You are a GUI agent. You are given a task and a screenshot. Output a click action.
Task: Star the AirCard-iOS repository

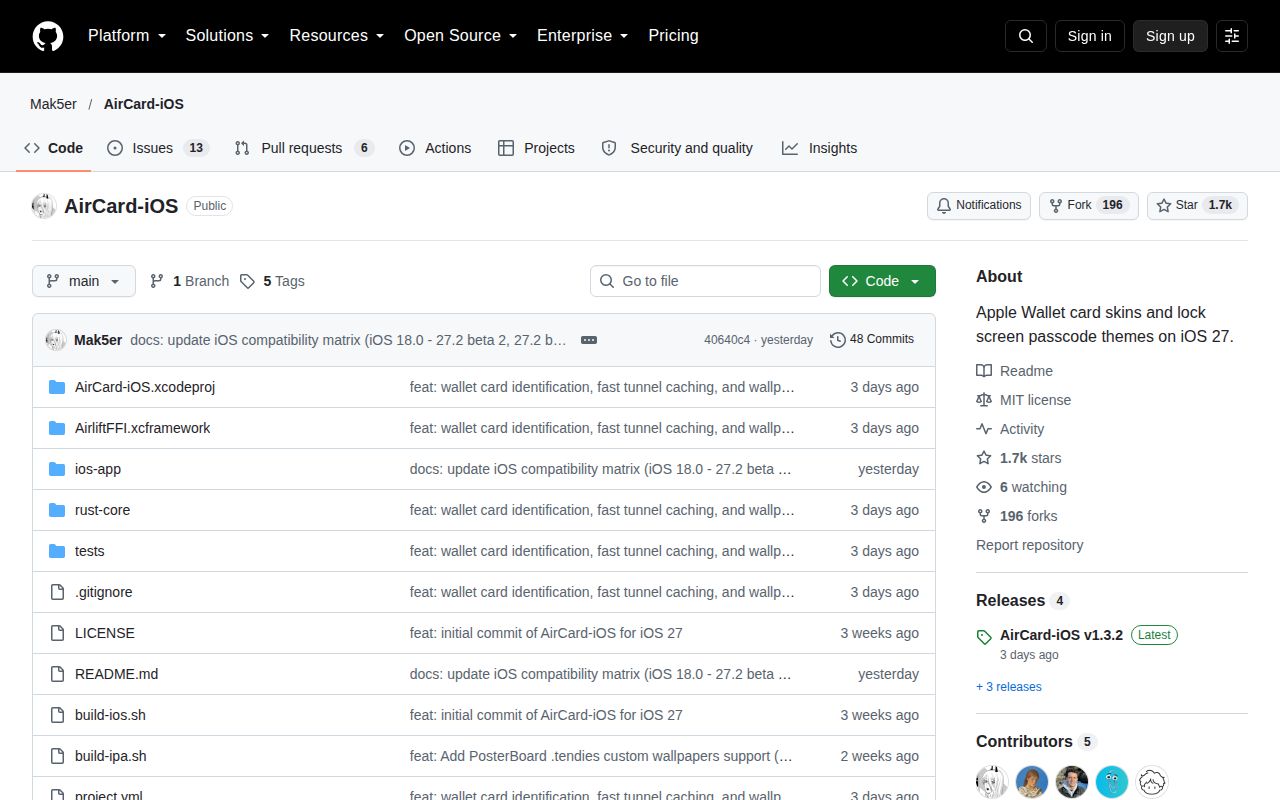1197,205
